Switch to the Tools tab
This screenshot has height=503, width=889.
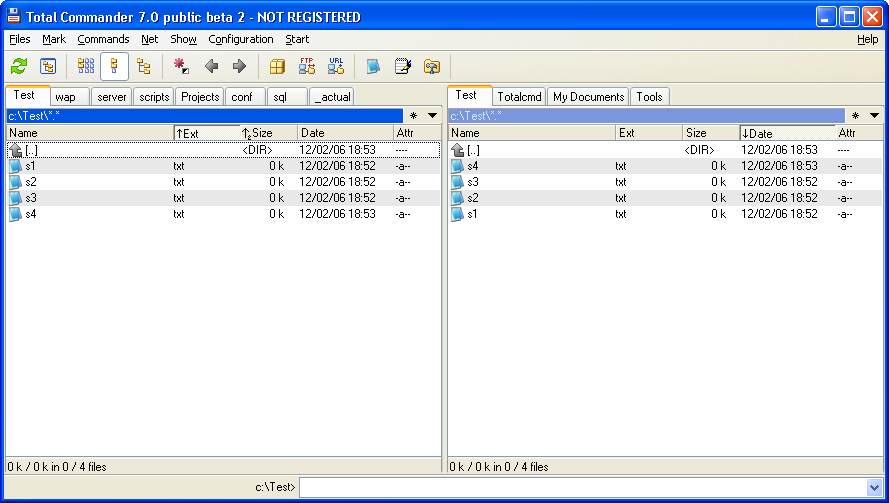tap(650, 97)
